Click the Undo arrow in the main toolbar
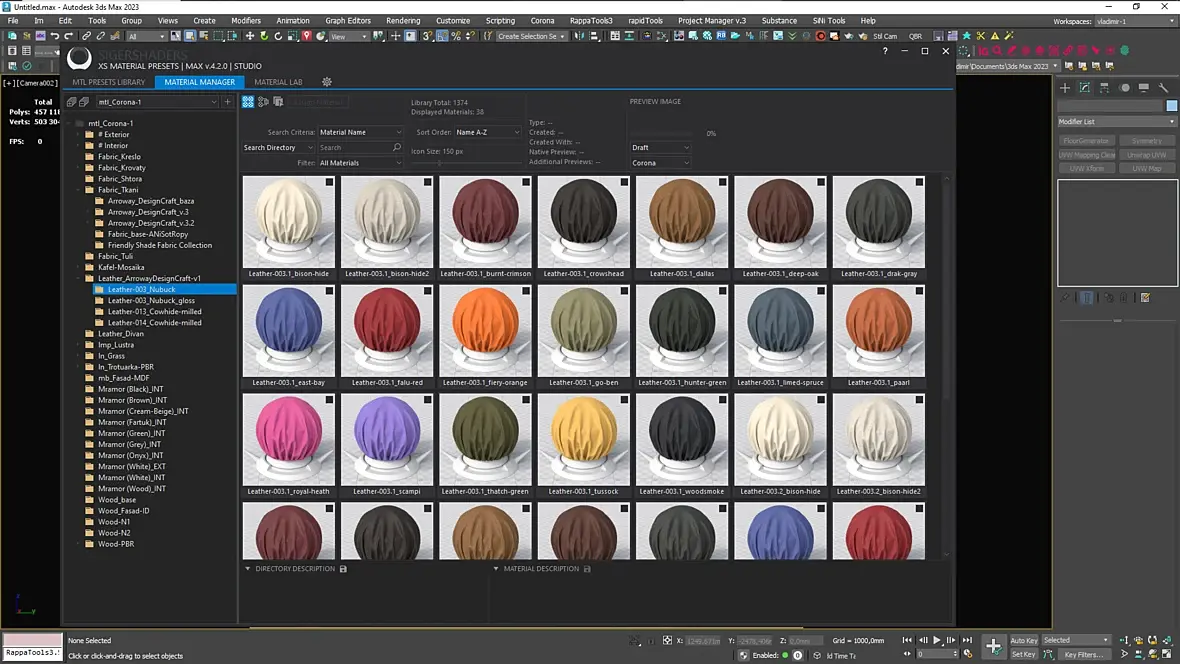Viewport: 1180px width, 664px height. pos(55,36)
